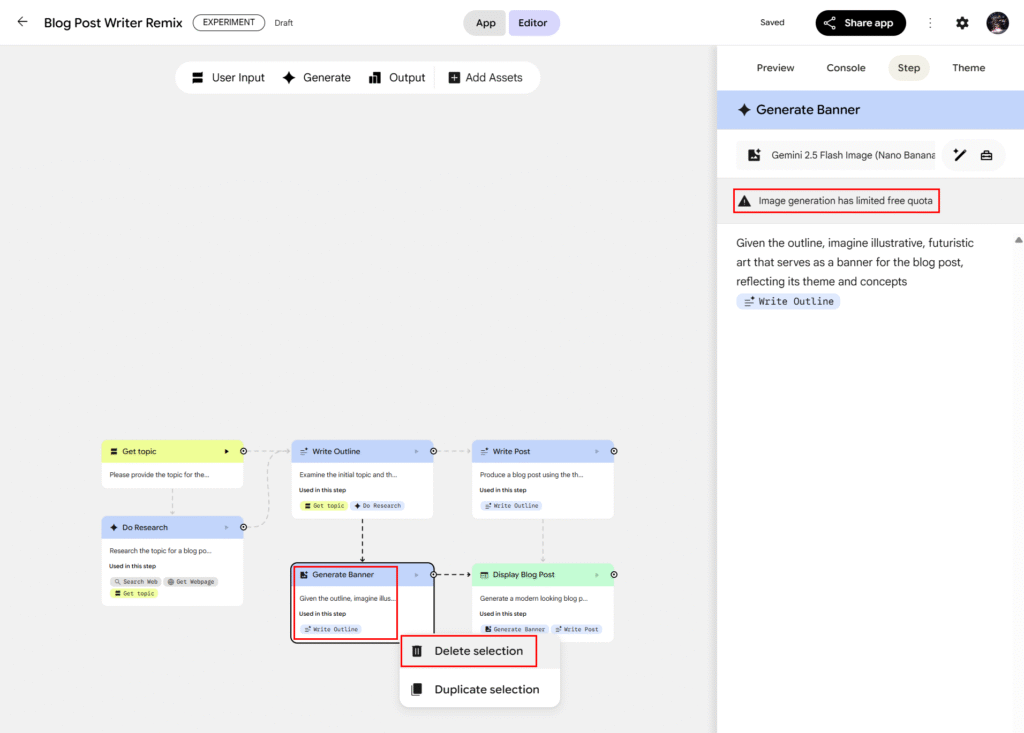Click the user profile avatar
This screenshot has height=733, width=1024.
[997, 23]
